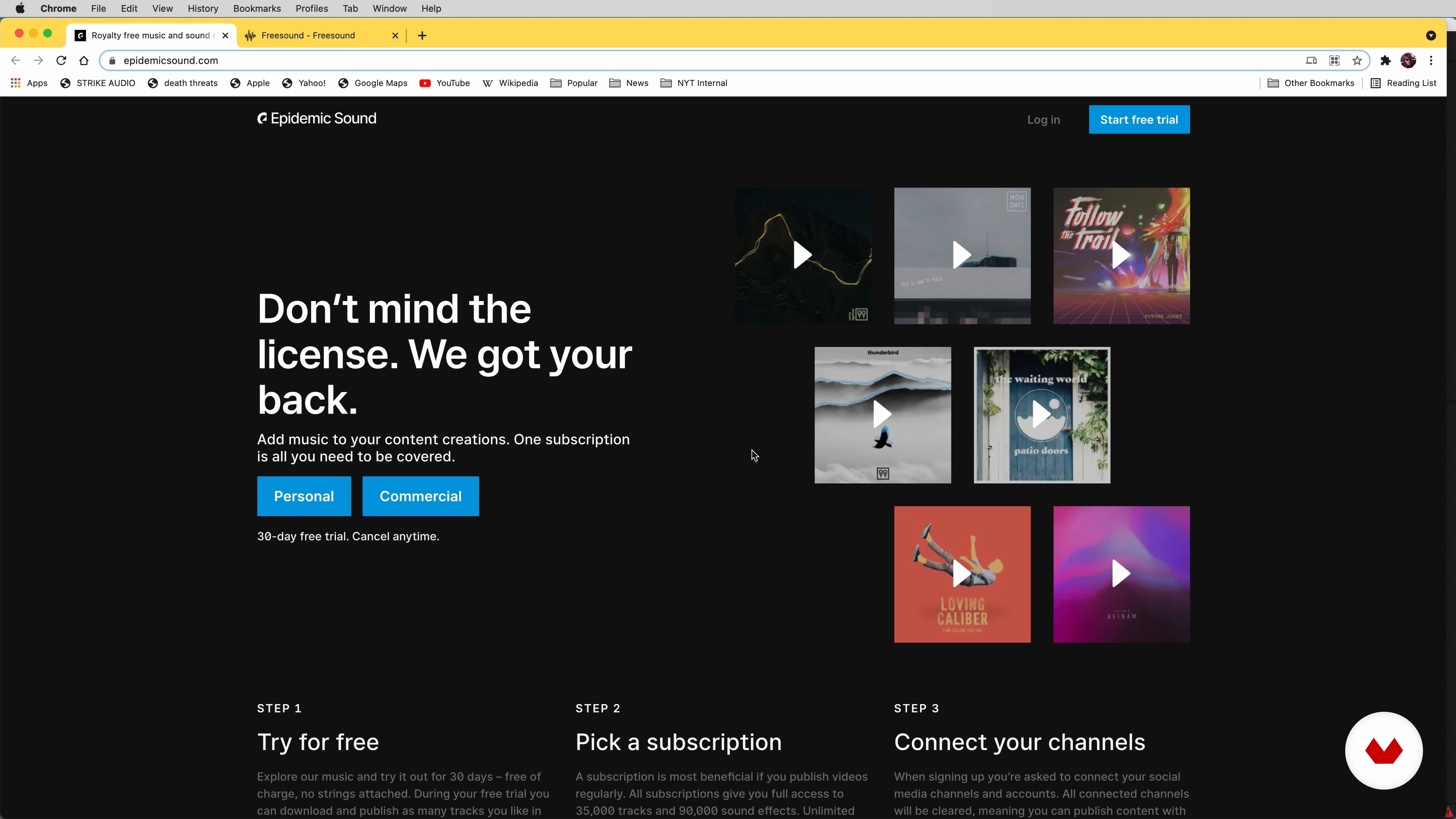The height and width of the screenshot is (819, 1456).
Task: Play the purple Avinam album
Action: [x=1122, y=574]
